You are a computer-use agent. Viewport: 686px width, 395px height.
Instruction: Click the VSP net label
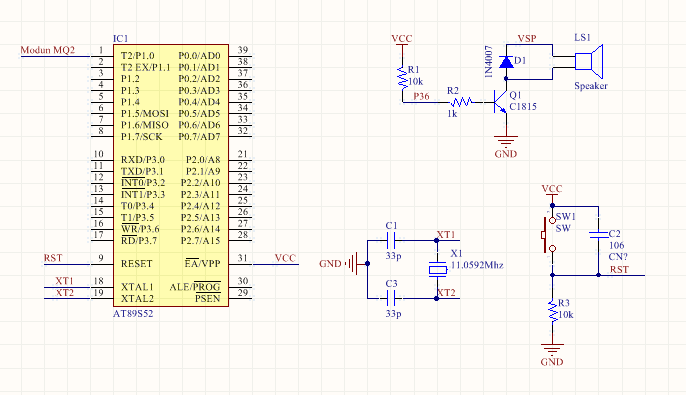point(527,38)
